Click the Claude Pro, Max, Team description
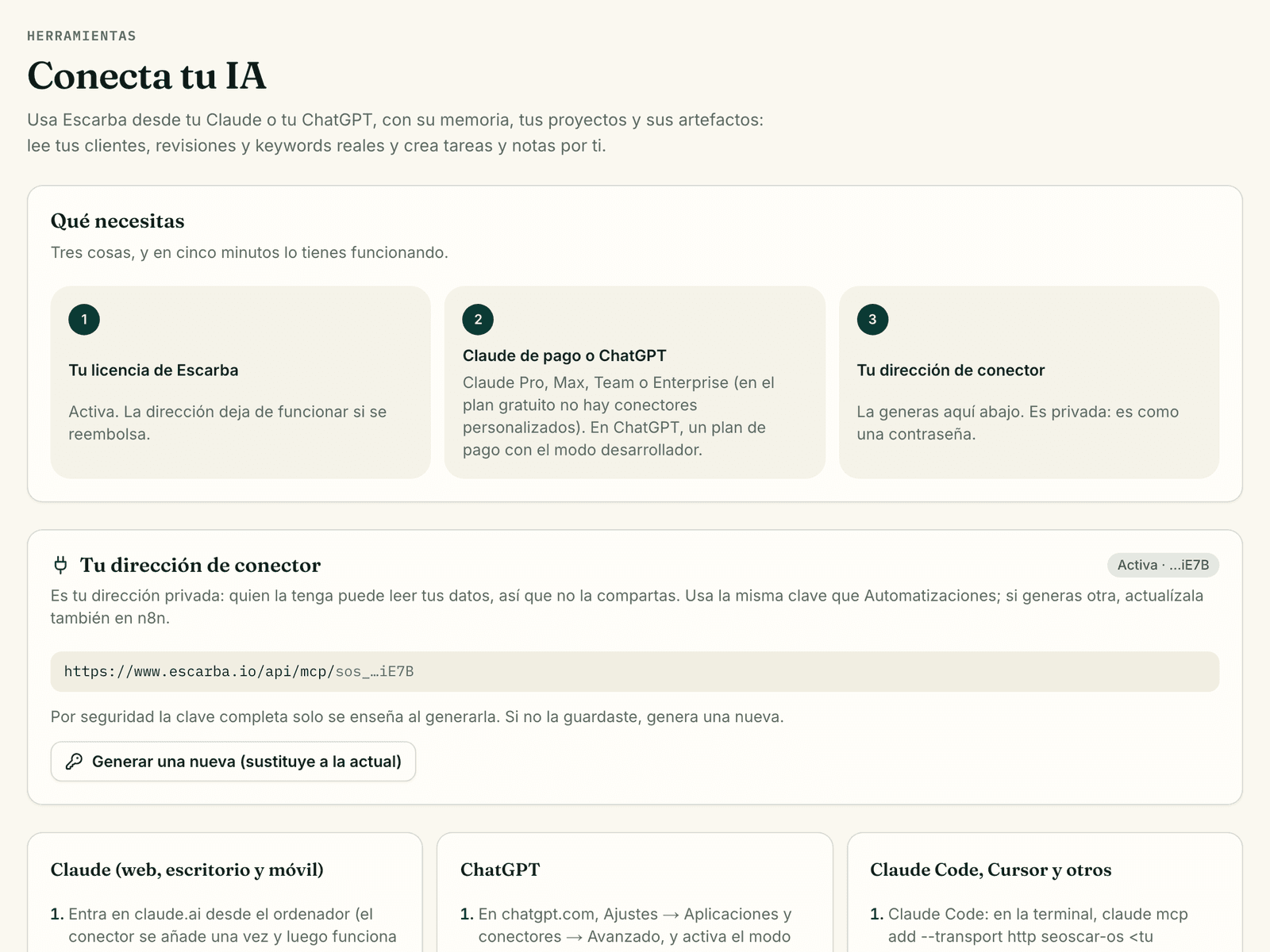 tap(619, 416)
